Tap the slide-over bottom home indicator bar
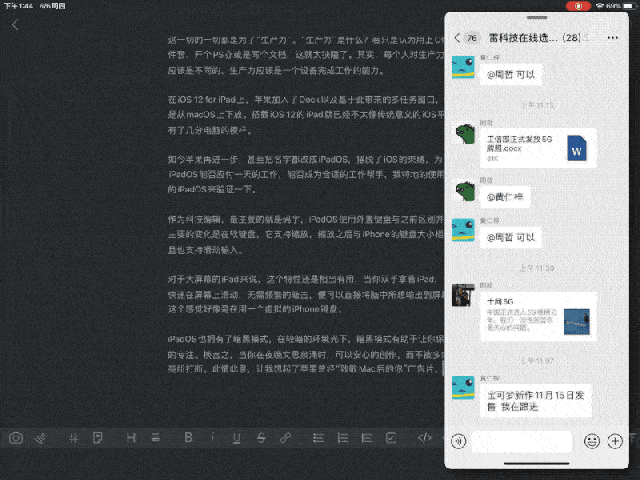Viewport: 640px width, 480px height. pyautogui.click(x=536, y=463)
